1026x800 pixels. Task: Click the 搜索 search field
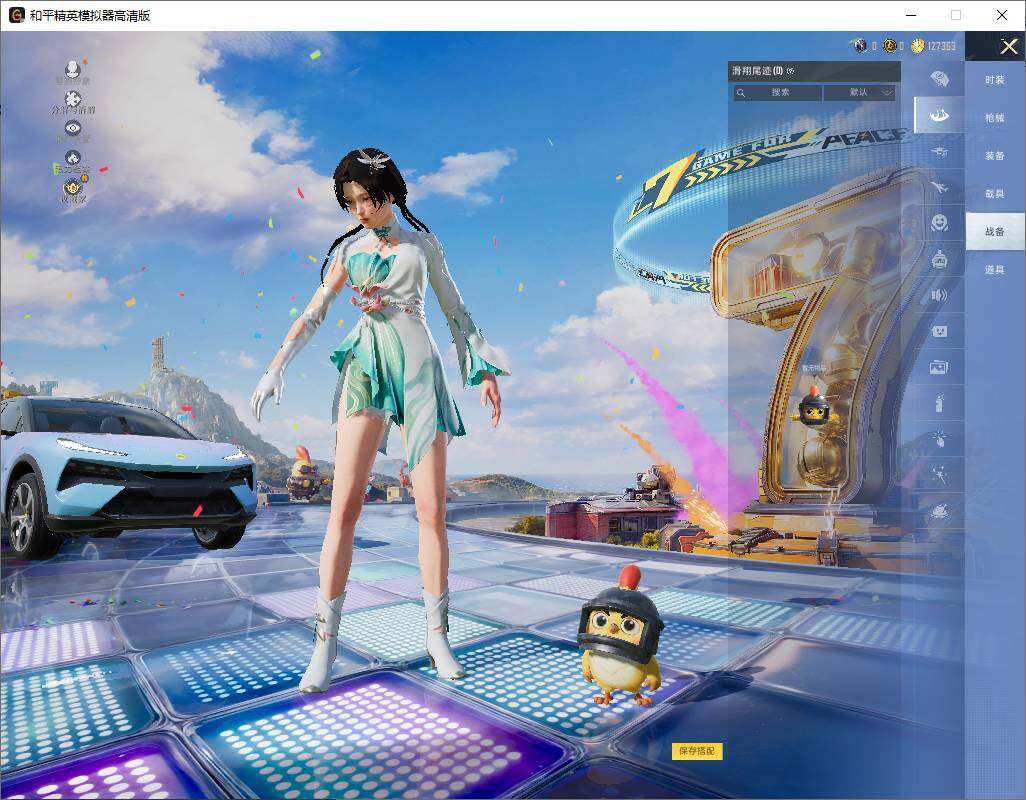click(777, 92)
